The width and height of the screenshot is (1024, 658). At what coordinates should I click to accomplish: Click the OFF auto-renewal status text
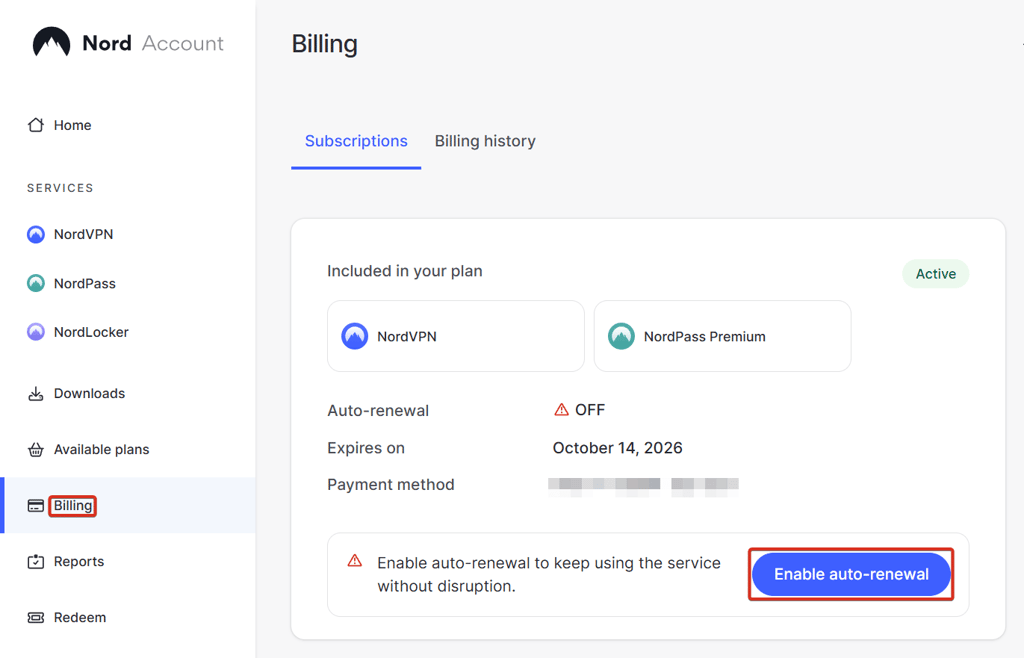coord(590,410)
